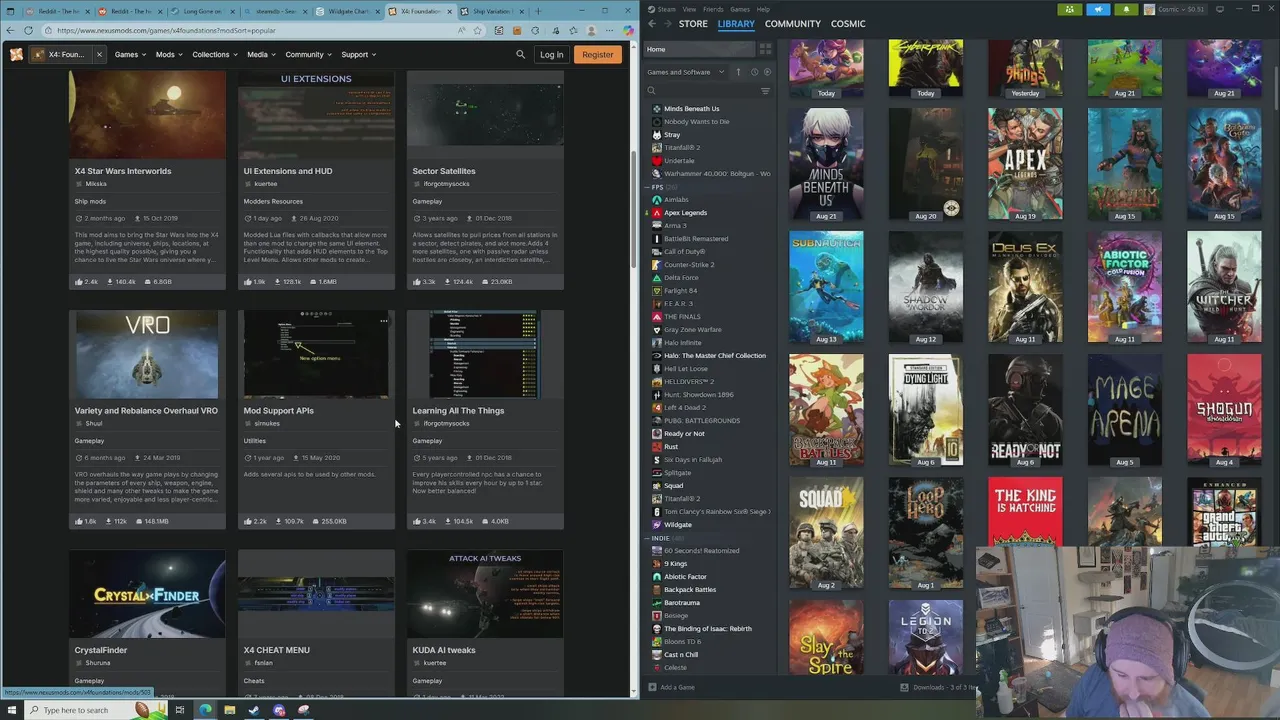The width and height of the screenshot is (1280, 720).
Task: Click Steam friends green button
Action: tap(1070, 9)
